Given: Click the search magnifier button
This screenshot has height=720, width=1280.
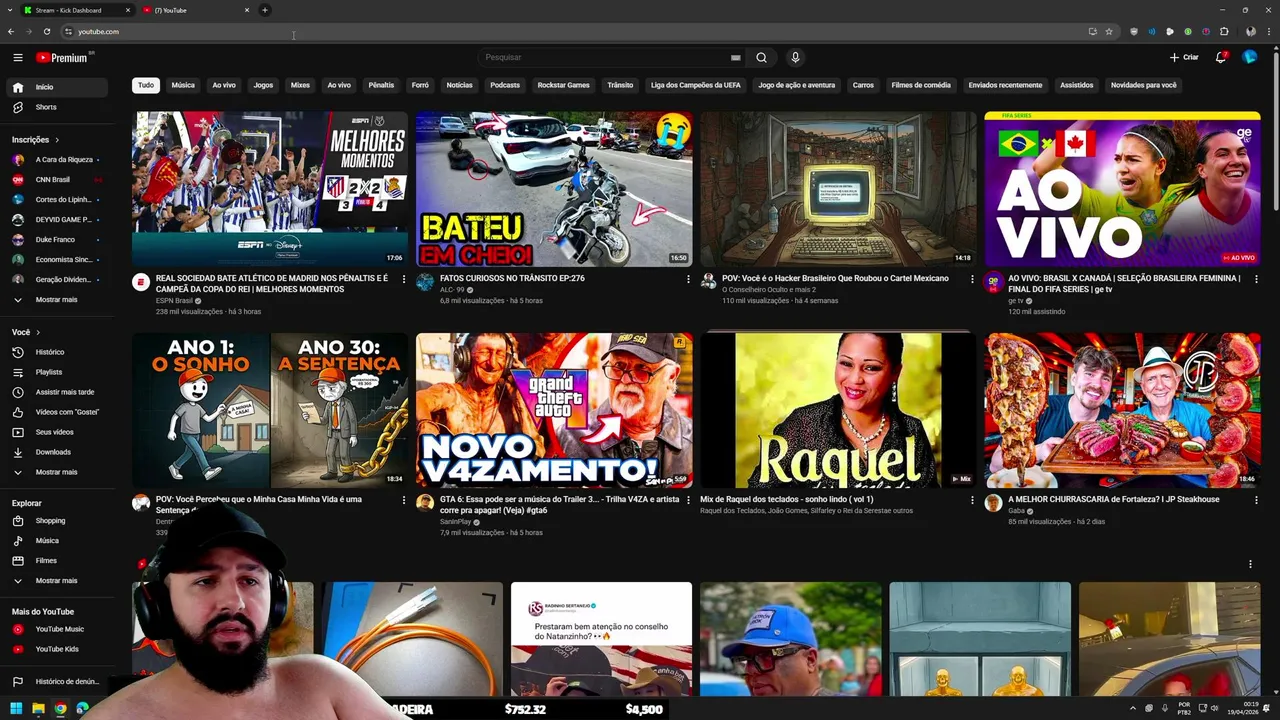Looking at the screenshot, I should pyautogui.click(x=761, y=57).
